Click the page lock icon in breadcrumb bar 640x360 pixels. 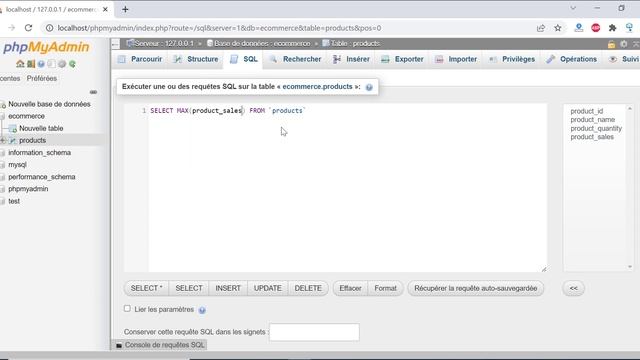click(611, 44)
